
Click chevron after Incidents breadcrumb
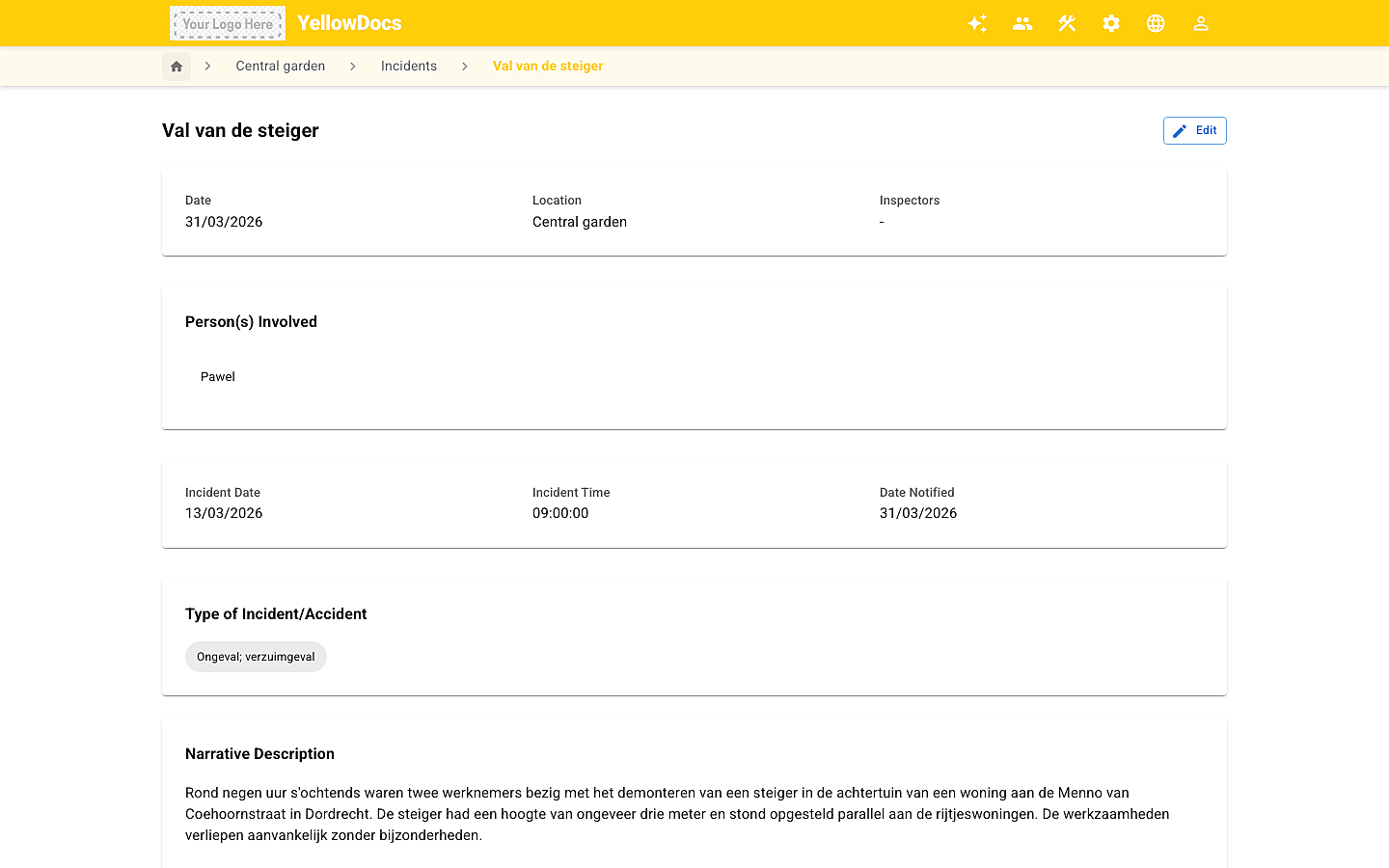[465, 67]
